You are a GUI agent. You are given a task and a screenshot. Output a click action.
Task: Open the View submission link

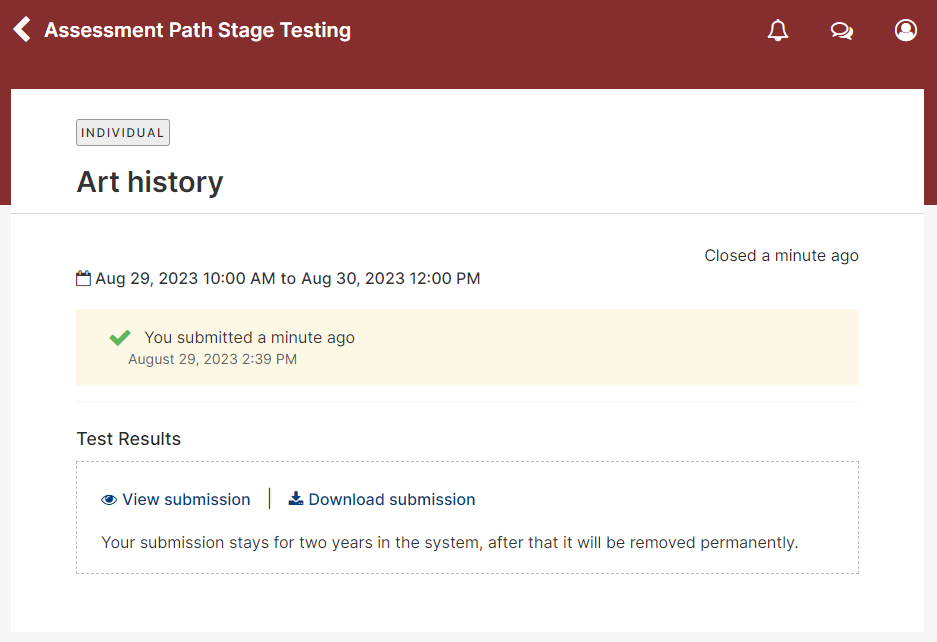click(x=186, y=500)
